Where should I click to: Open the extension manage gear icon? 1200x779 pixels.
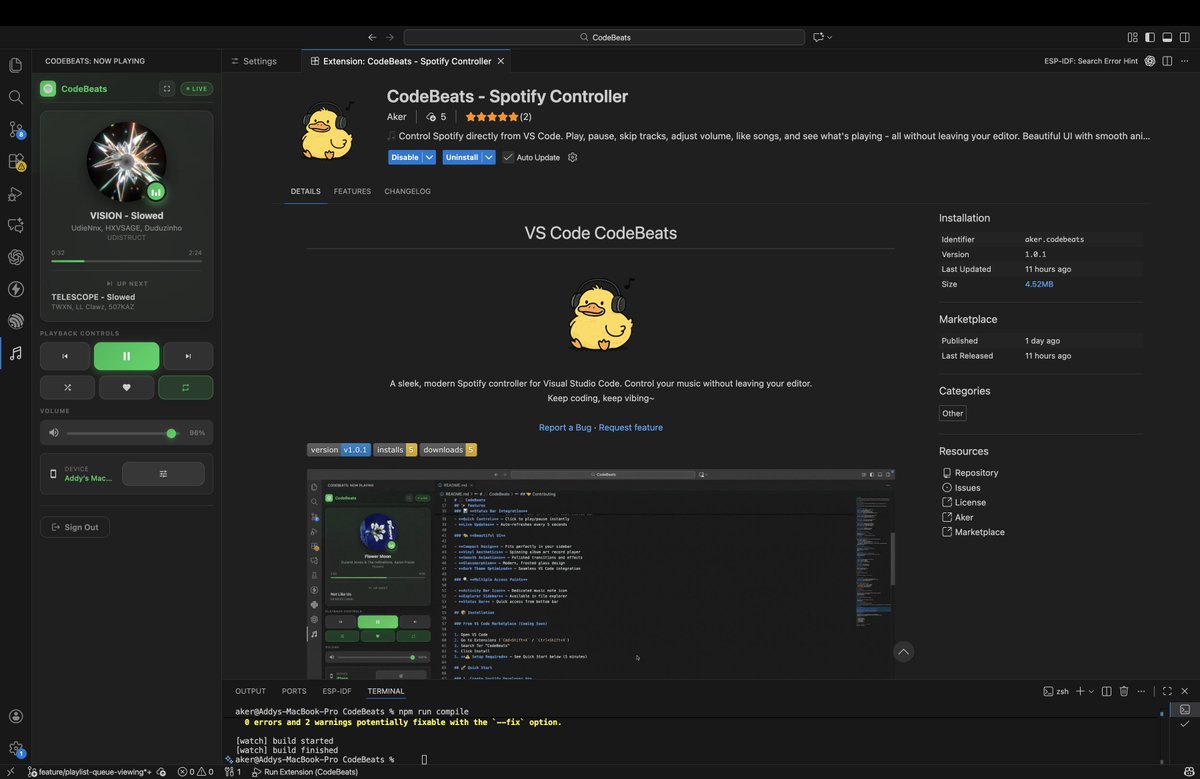tap(573, 157)
